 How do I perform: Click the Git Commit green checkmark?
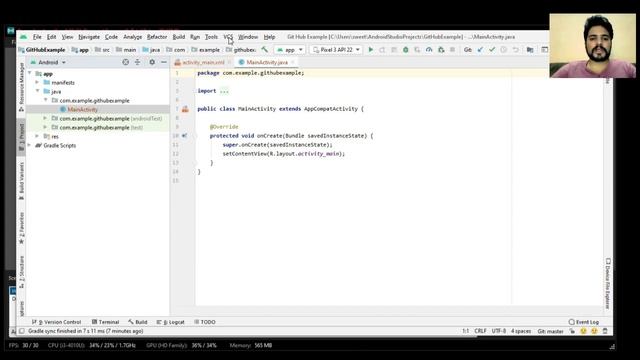(492, 50)
